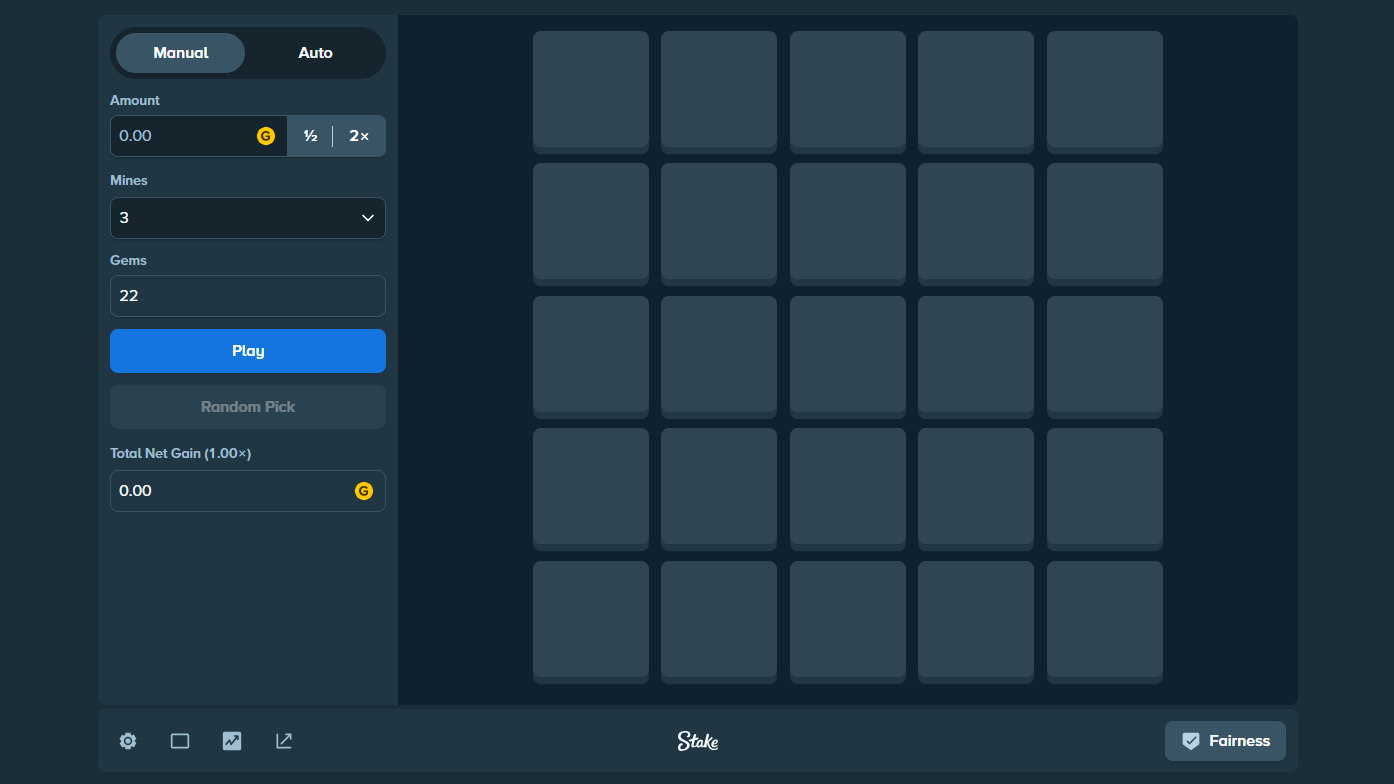Click the Gems field showing 22
Viewport: 1394px width, 784px height.
tap(247, 295)
